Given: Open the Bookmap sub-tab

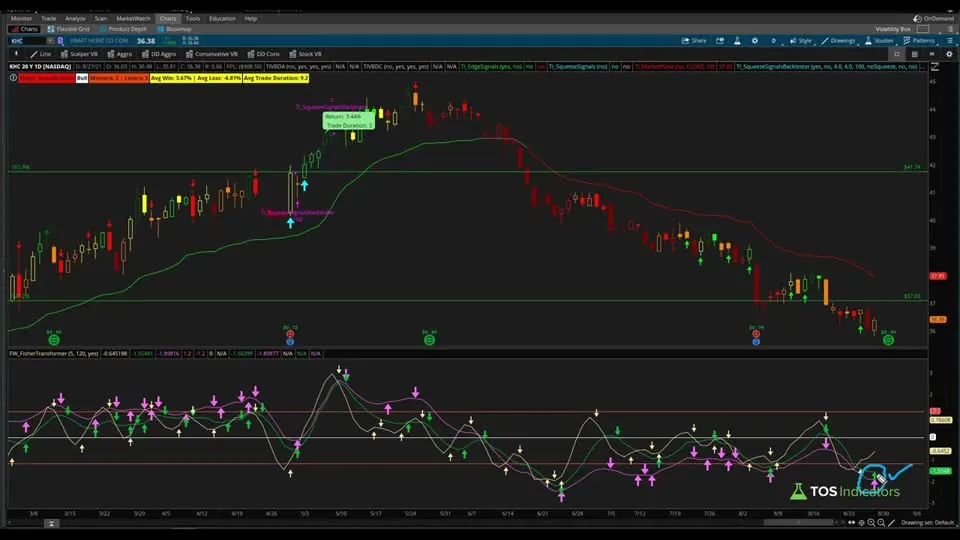Looking at the screenshot, I should 174,29.
